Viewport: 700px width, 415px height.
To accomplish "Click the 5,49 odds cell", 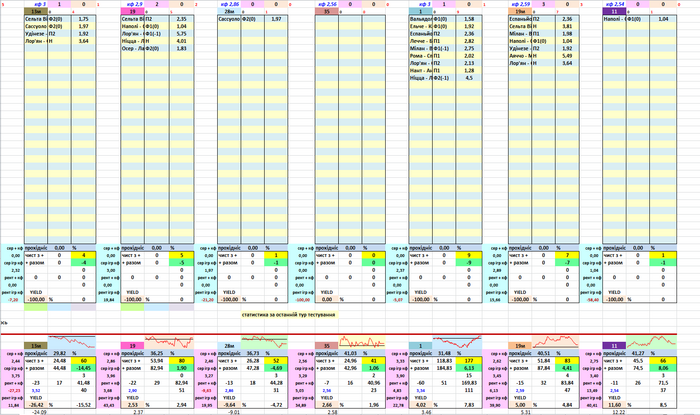I will tap(567, 56).
